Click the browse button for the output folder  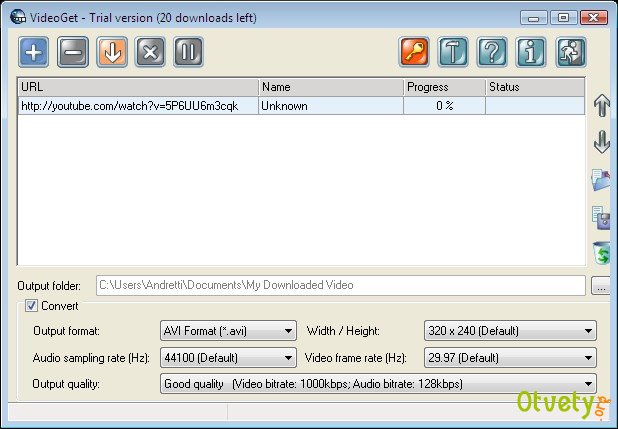pos(601,286)
